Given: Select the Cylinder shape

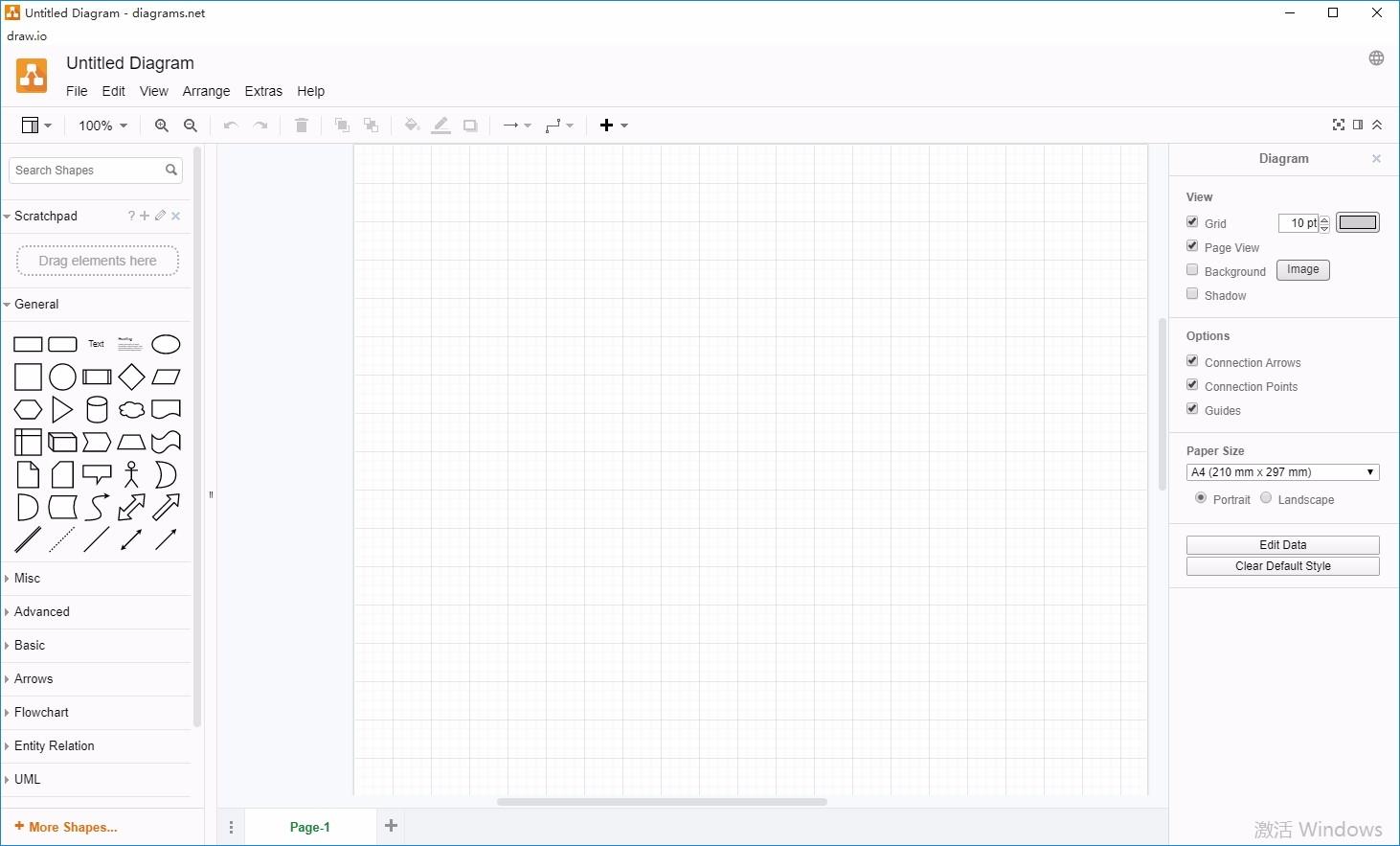Looking at the screenshot, I should tap(97, 409).
